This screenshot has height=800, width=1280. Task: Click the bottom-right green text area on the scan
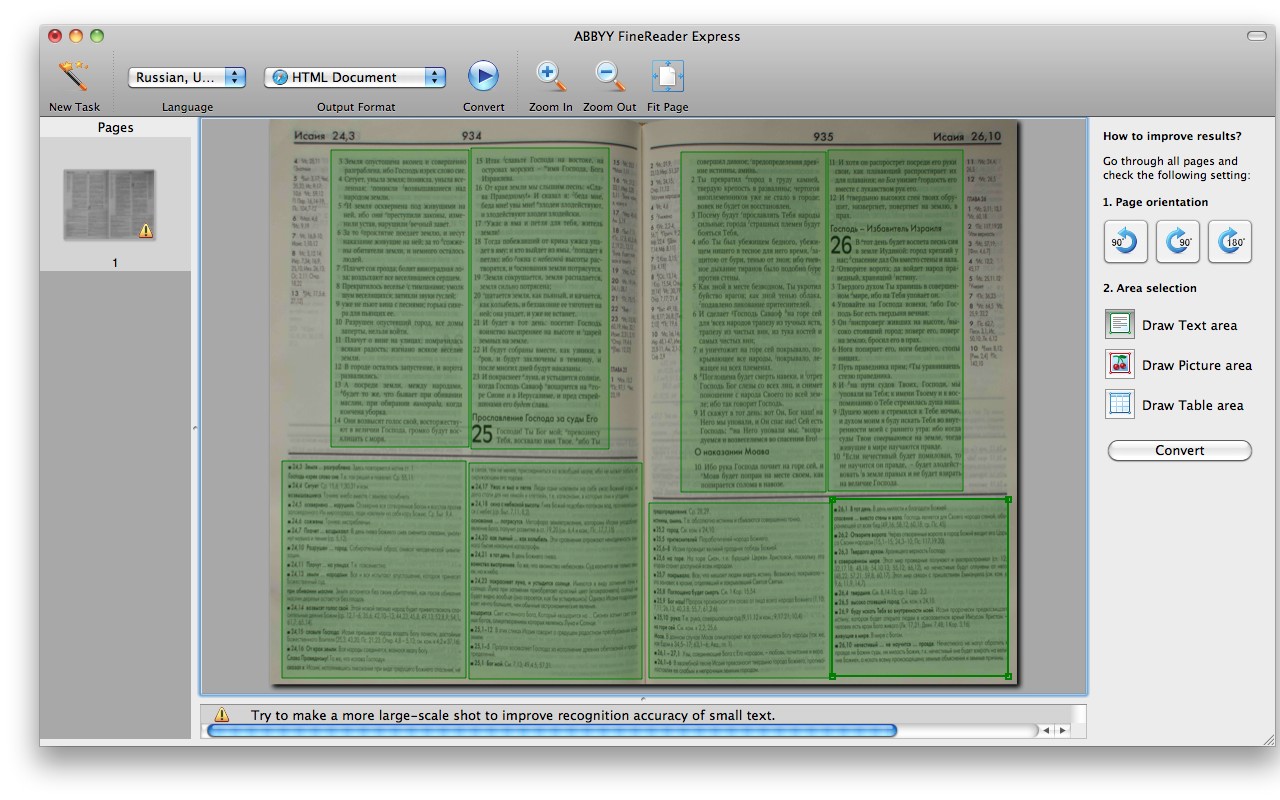919,588
